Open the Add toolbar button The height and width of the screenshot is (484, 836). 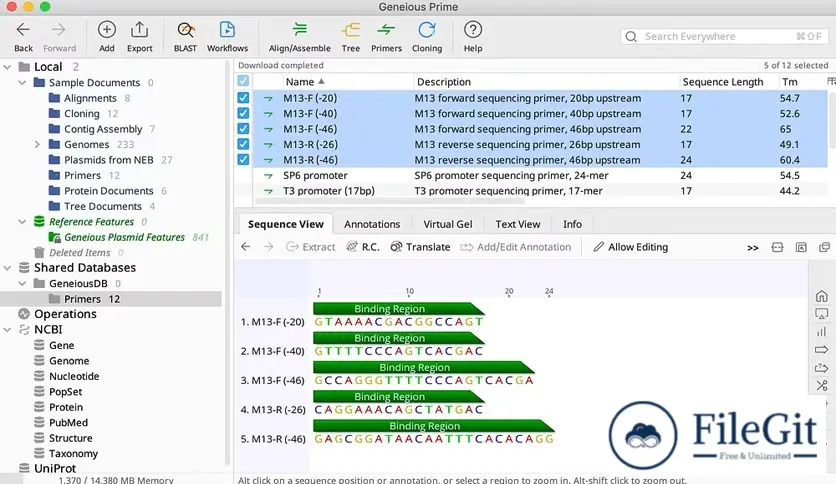tap(107, 36)
